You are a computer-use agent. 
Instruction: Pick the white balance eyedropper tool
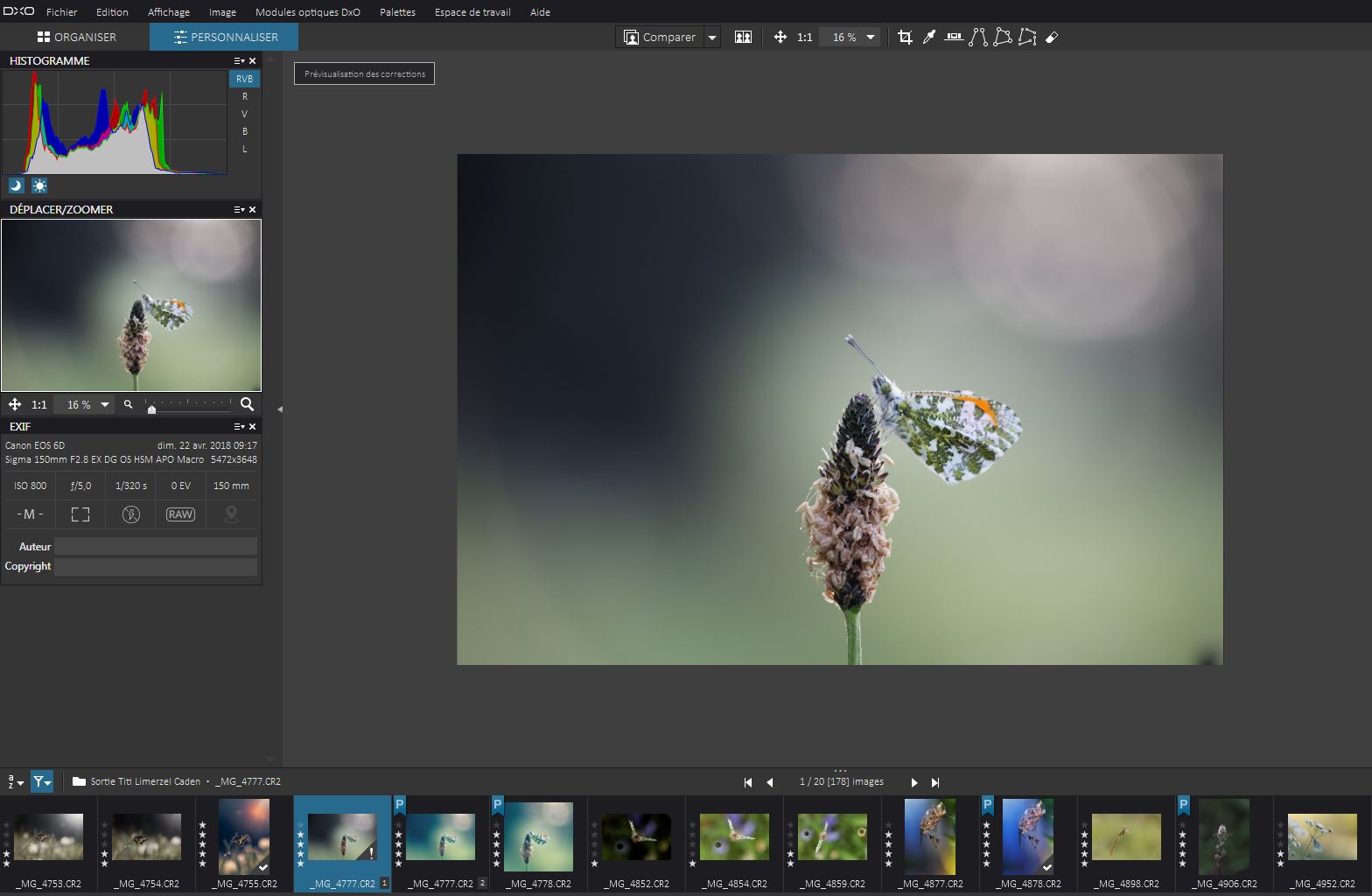pyautogui.click(x=929, y=37)
